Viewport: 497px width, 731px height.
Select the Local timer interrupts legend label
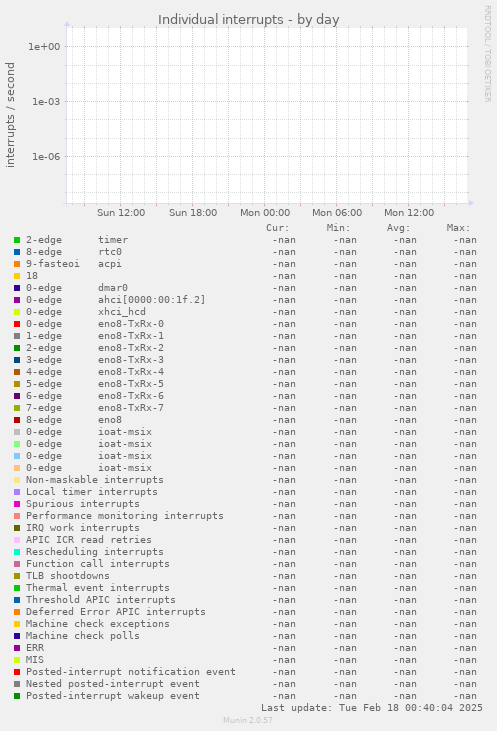point(92,492)
